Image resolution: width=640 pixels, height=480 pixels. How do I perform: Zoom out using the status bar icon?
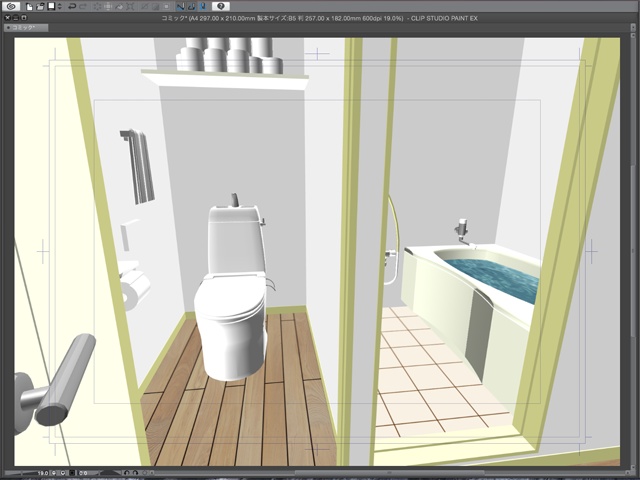point(54,473)
